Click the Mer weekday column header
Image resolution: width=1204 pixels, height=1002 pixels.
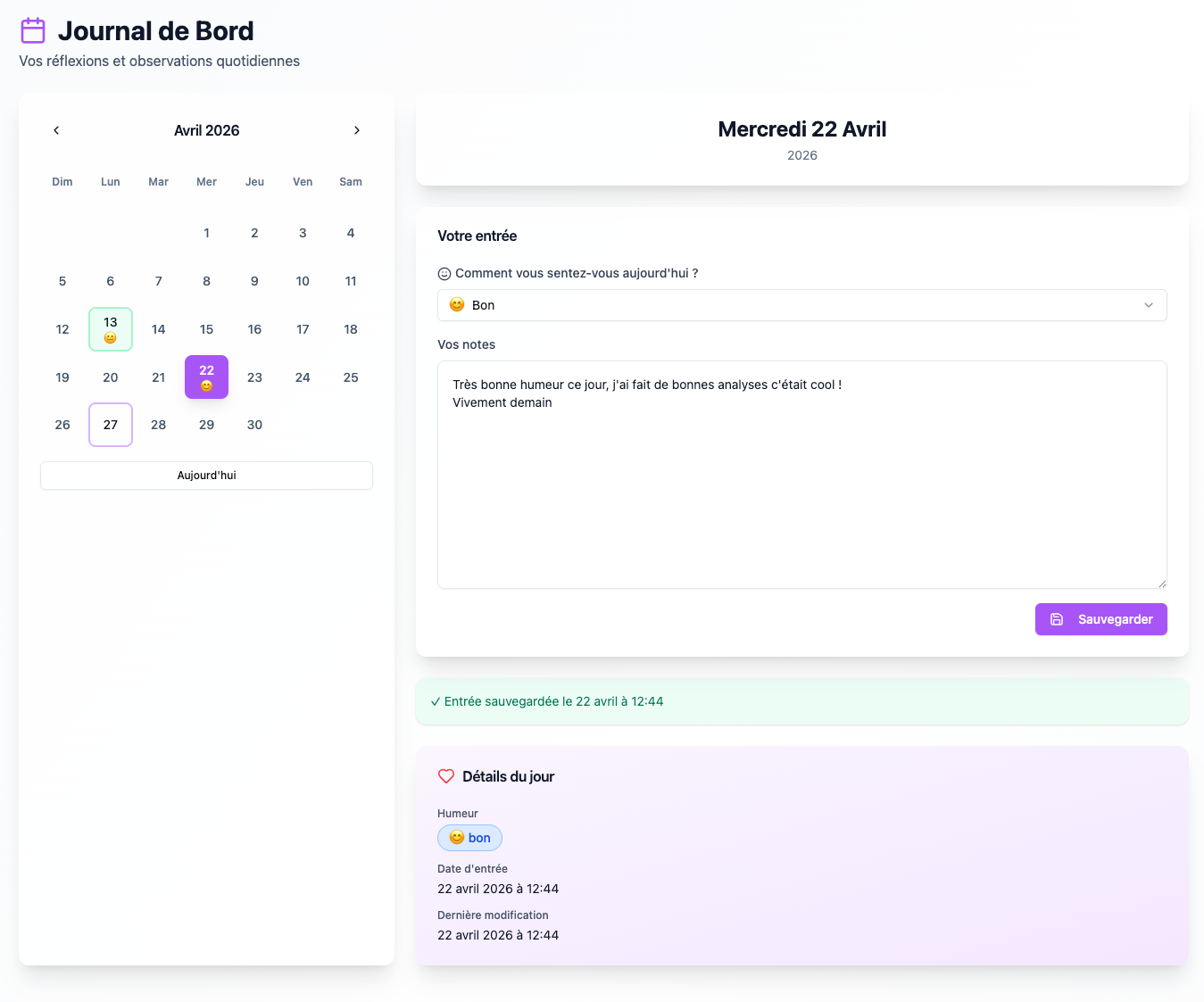click(x=207, y=182)
